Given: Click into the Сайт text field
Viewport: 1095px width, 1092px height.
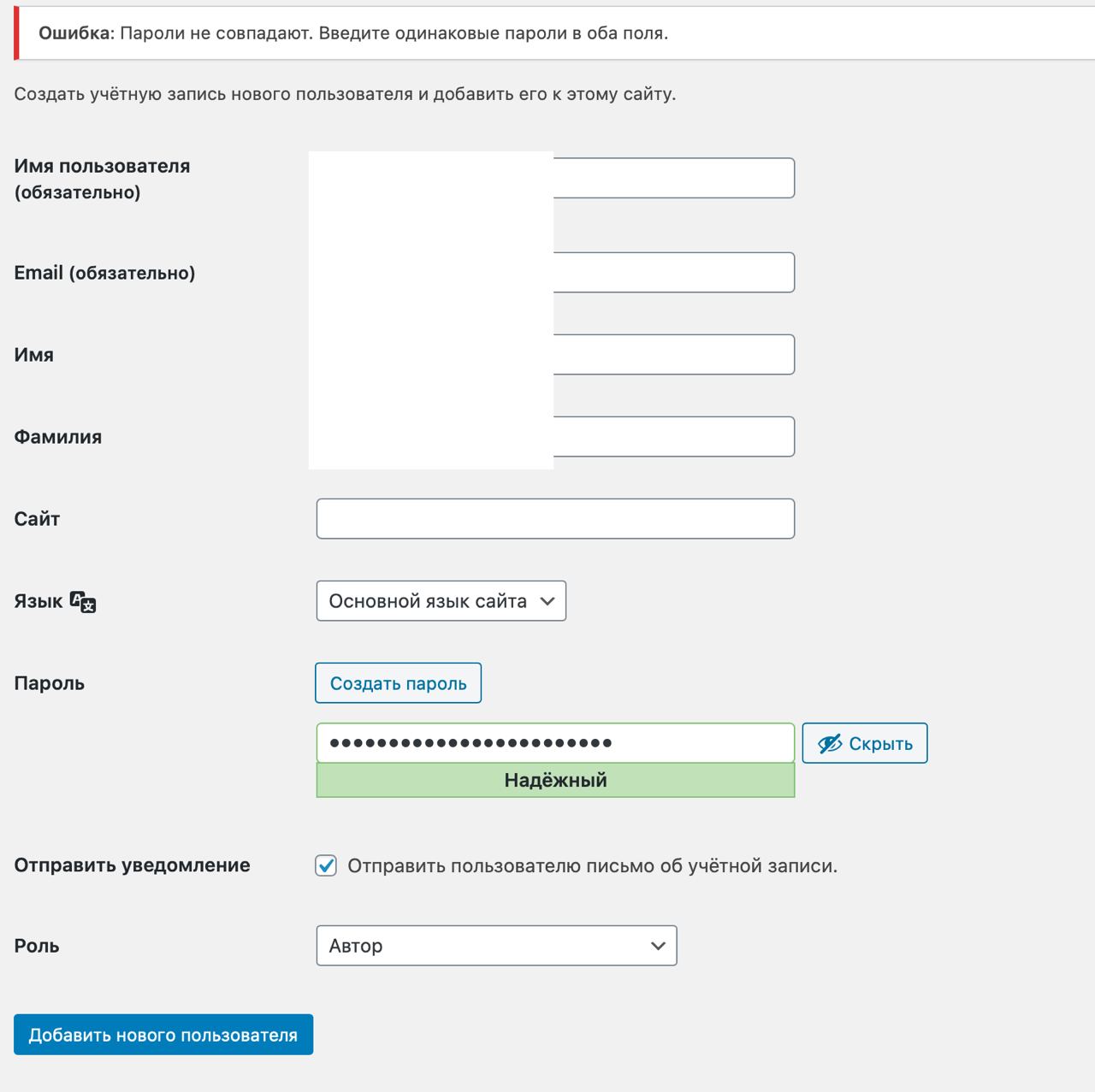Looking at the screenshot, I should click(x=555, y=519).
